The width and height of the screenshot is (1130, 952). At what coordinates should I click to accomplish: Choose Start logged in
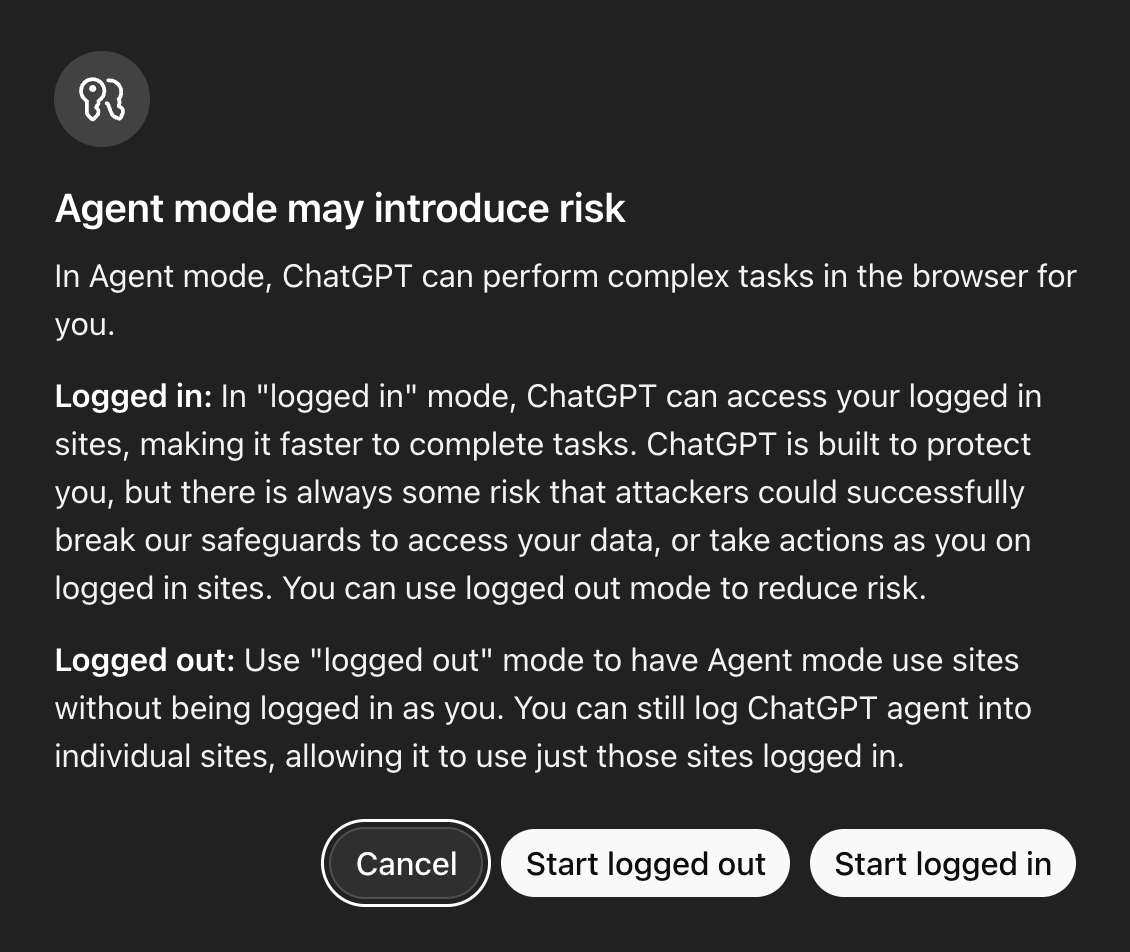(x=942, y=863)
